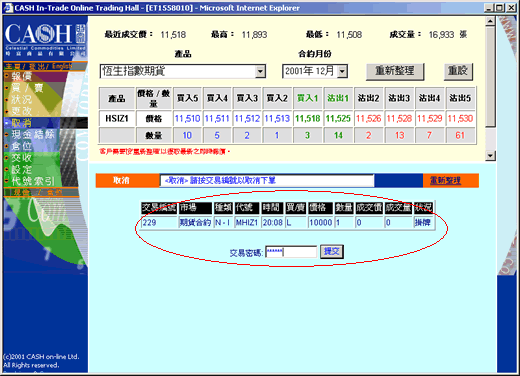Select the 更改 modify menu item

[22, 111]
